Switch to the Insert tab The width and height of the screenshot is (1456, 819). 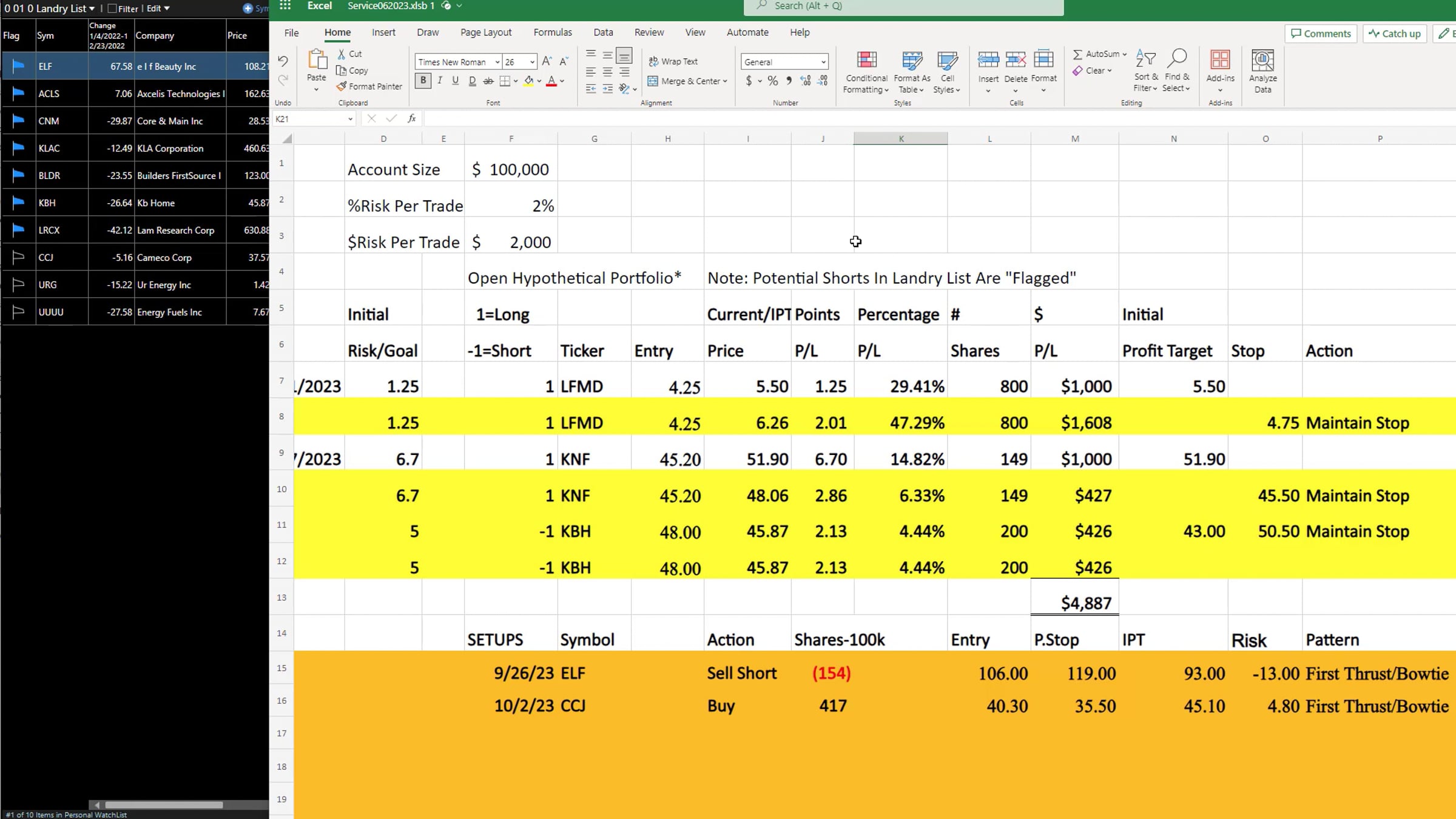[x=383, y=33]
